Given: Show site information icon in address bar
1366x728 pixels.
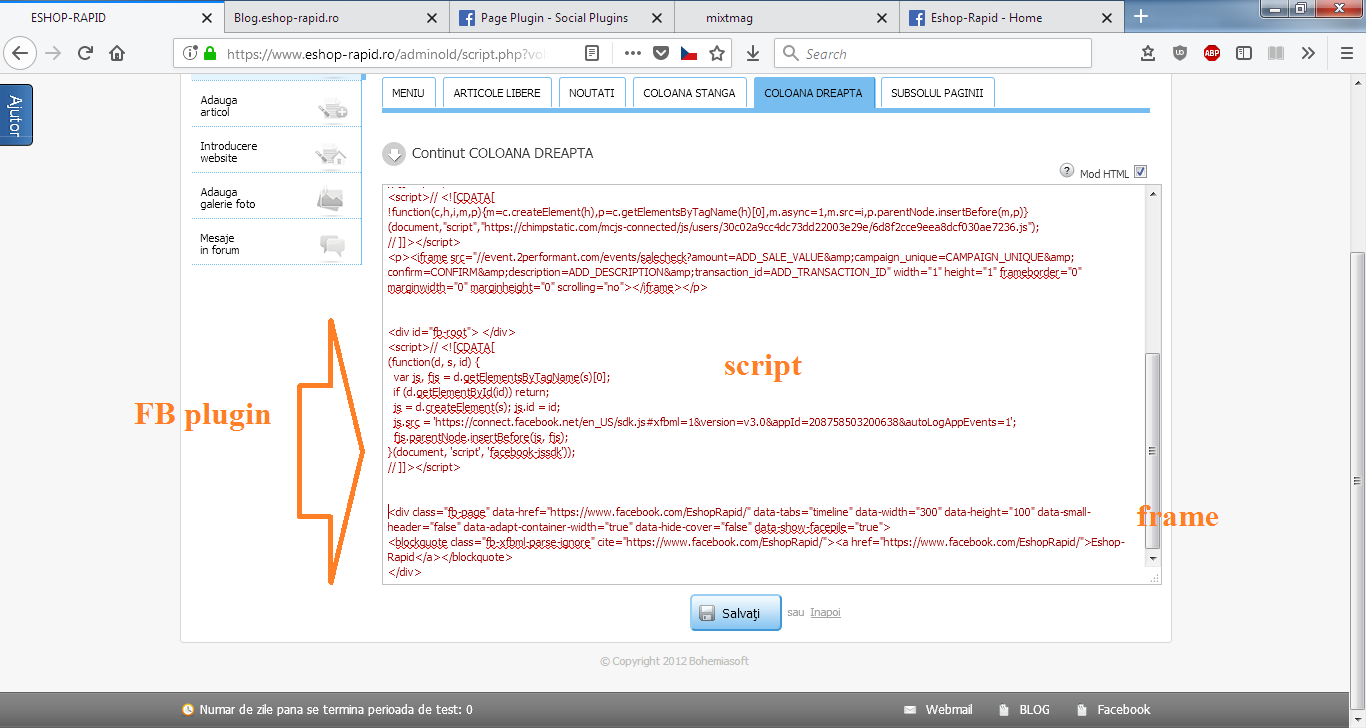Looking at the screenshot, I should 190,54.
